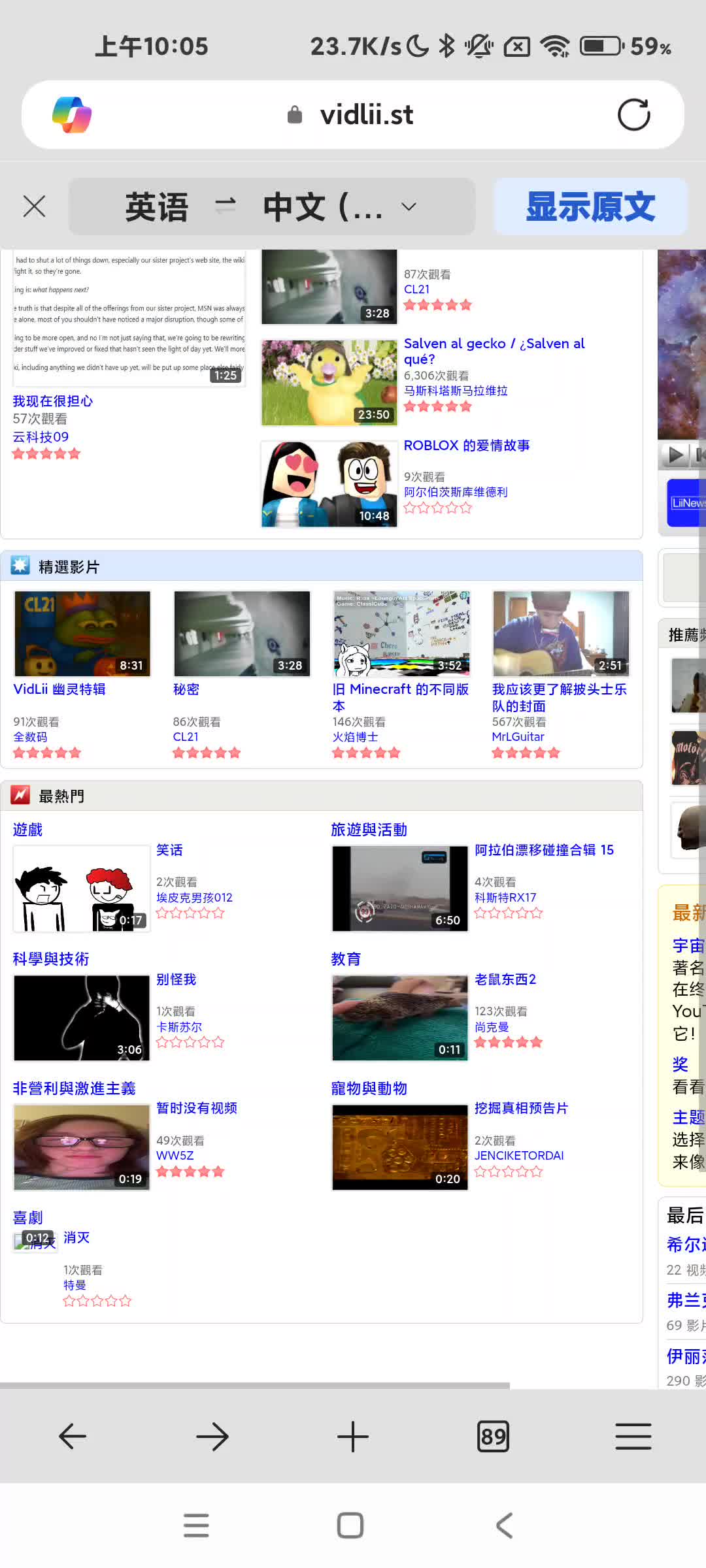The height and width of the screenshot is (1568, 706).
Task: Expand the target language dropdown
Action: tap(409, 206)
